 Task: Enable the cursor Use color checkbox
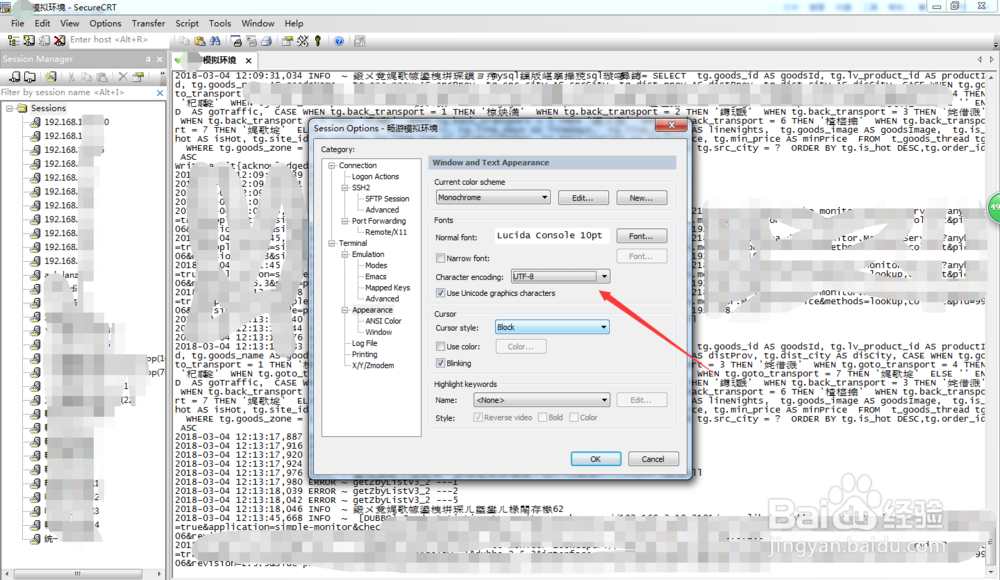[x=440, y=346]
